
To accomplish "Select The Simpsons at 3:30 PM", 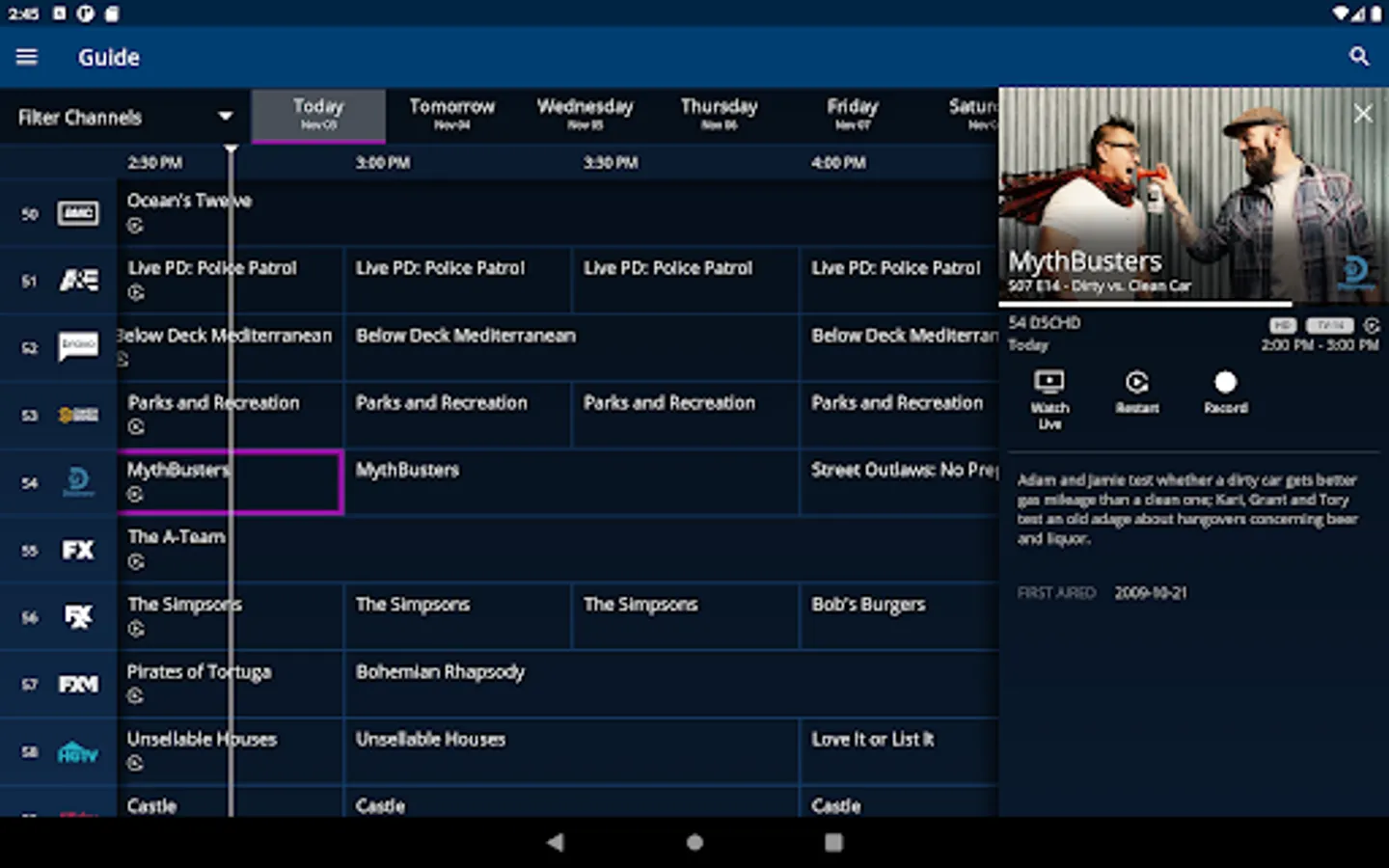I will point(685,616).
